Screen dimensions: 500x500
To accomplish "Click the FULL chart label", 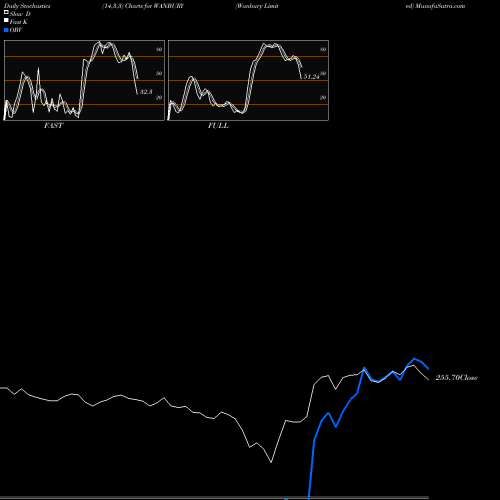I will (x=218, y=125).
